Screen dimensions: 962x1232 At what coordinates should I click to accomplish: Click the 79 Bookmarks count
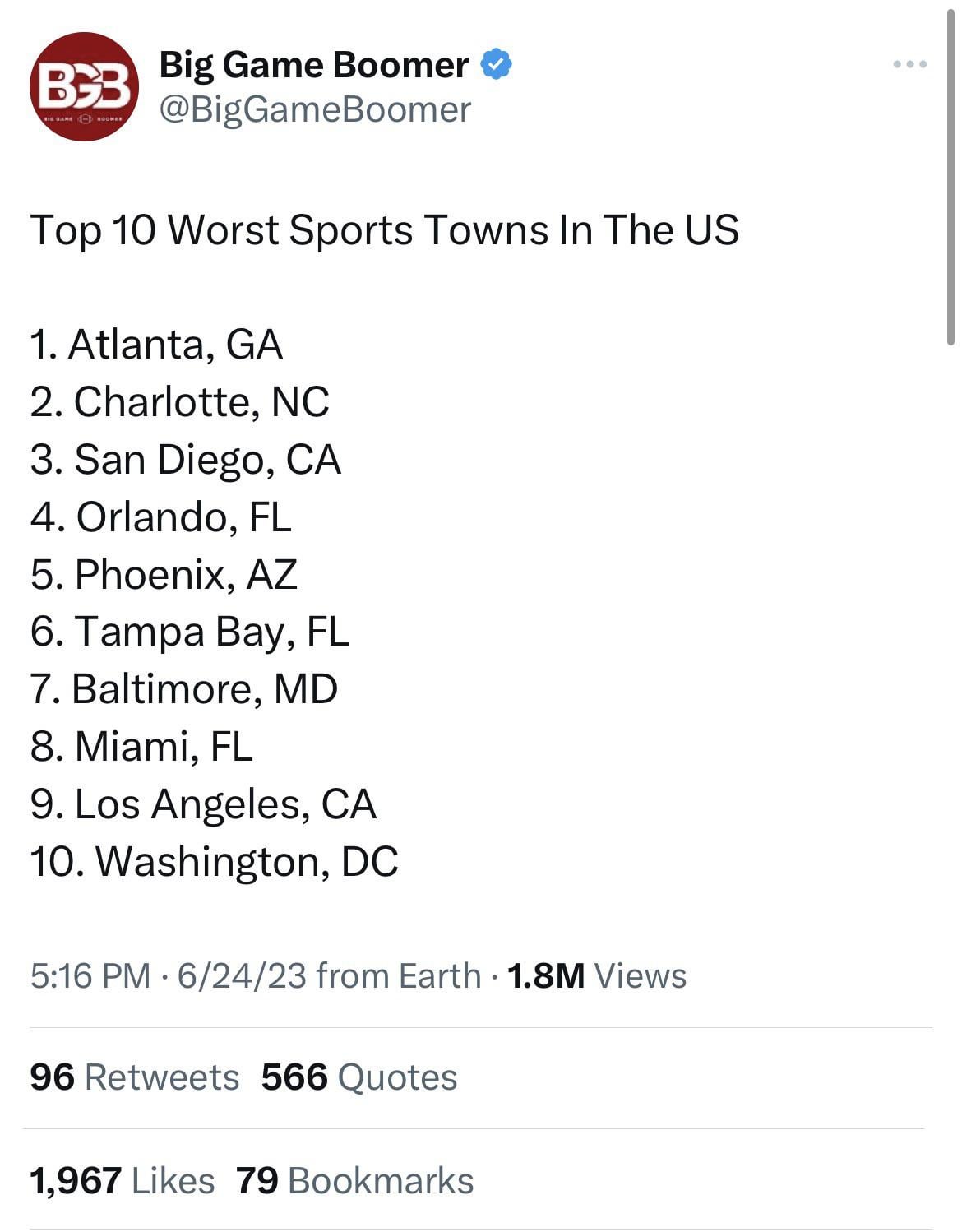355,1181
